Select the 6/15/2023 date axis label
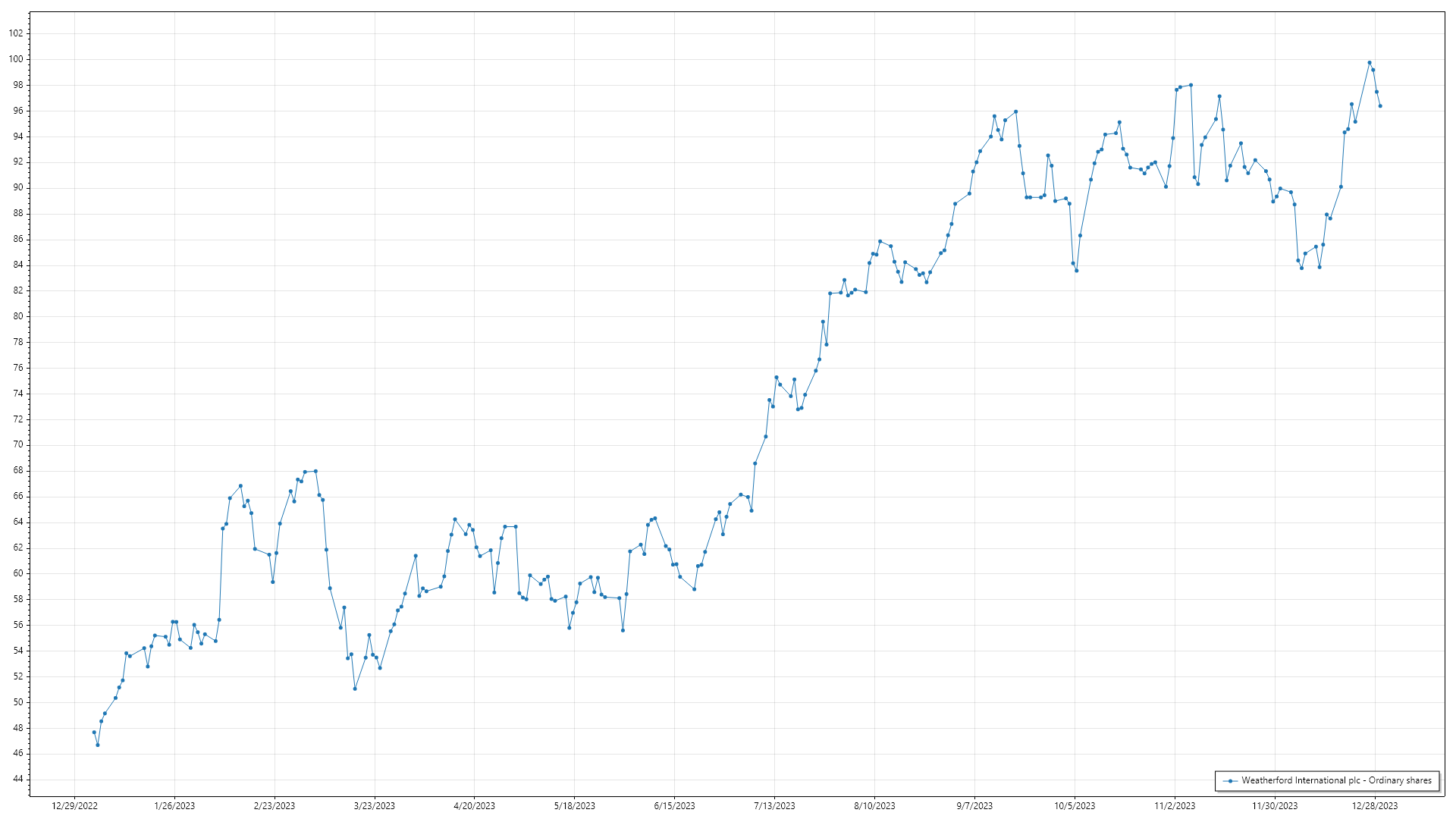The image size is (1456, 819). pyautogui.click(x=674, y=806)
